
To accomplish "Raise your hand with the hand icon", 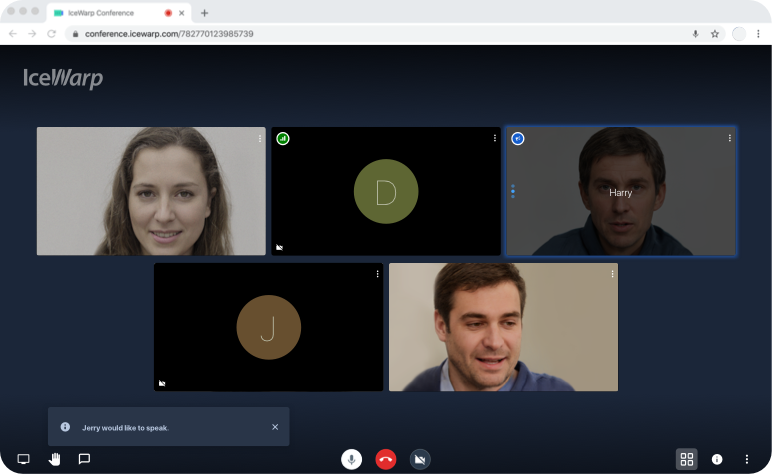I will 54,459.
